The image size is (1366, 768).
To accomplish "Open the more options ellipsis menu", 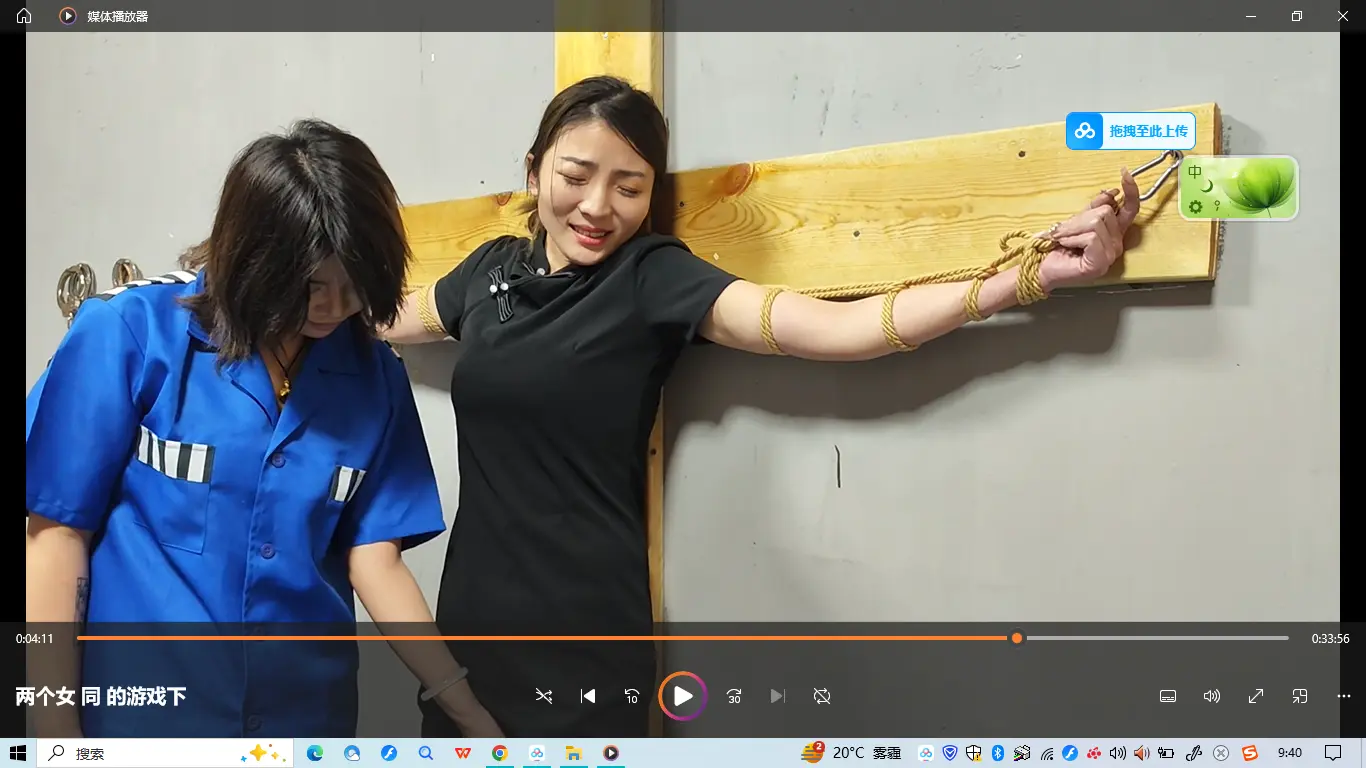I will coord(1344,696).
